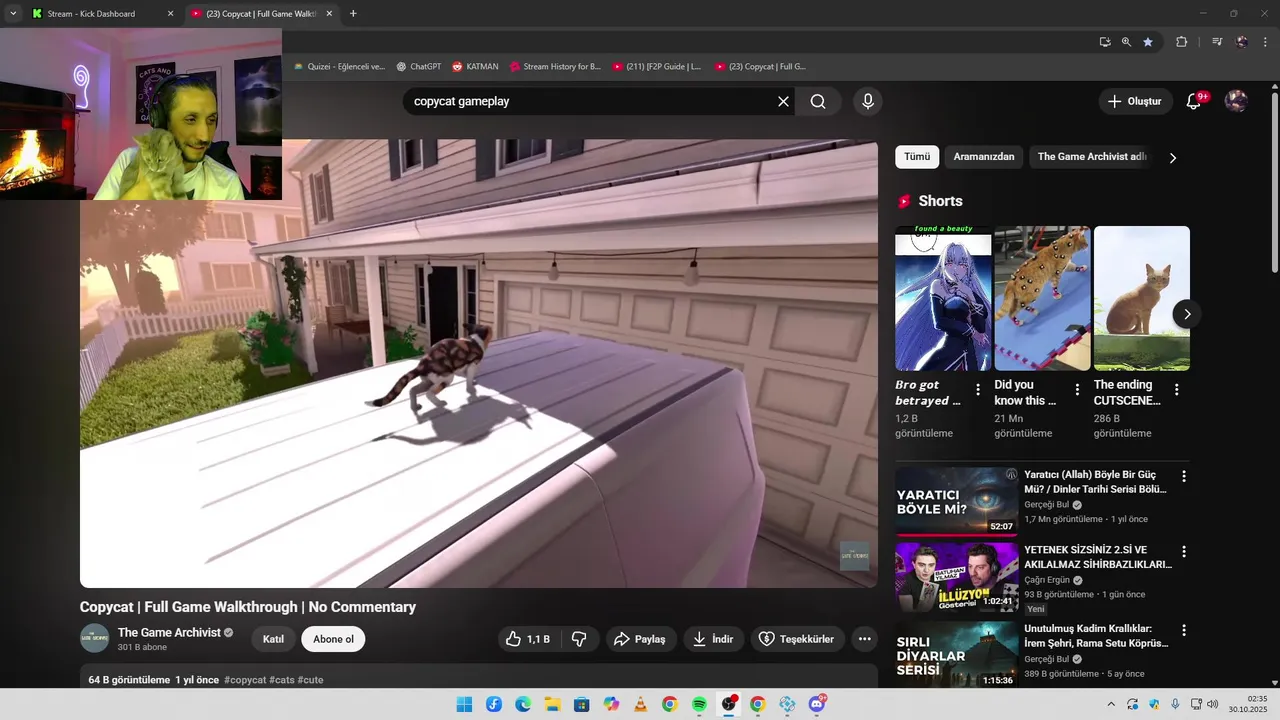Open options for 'Bro got betrayed' short

tap(978, 390)
